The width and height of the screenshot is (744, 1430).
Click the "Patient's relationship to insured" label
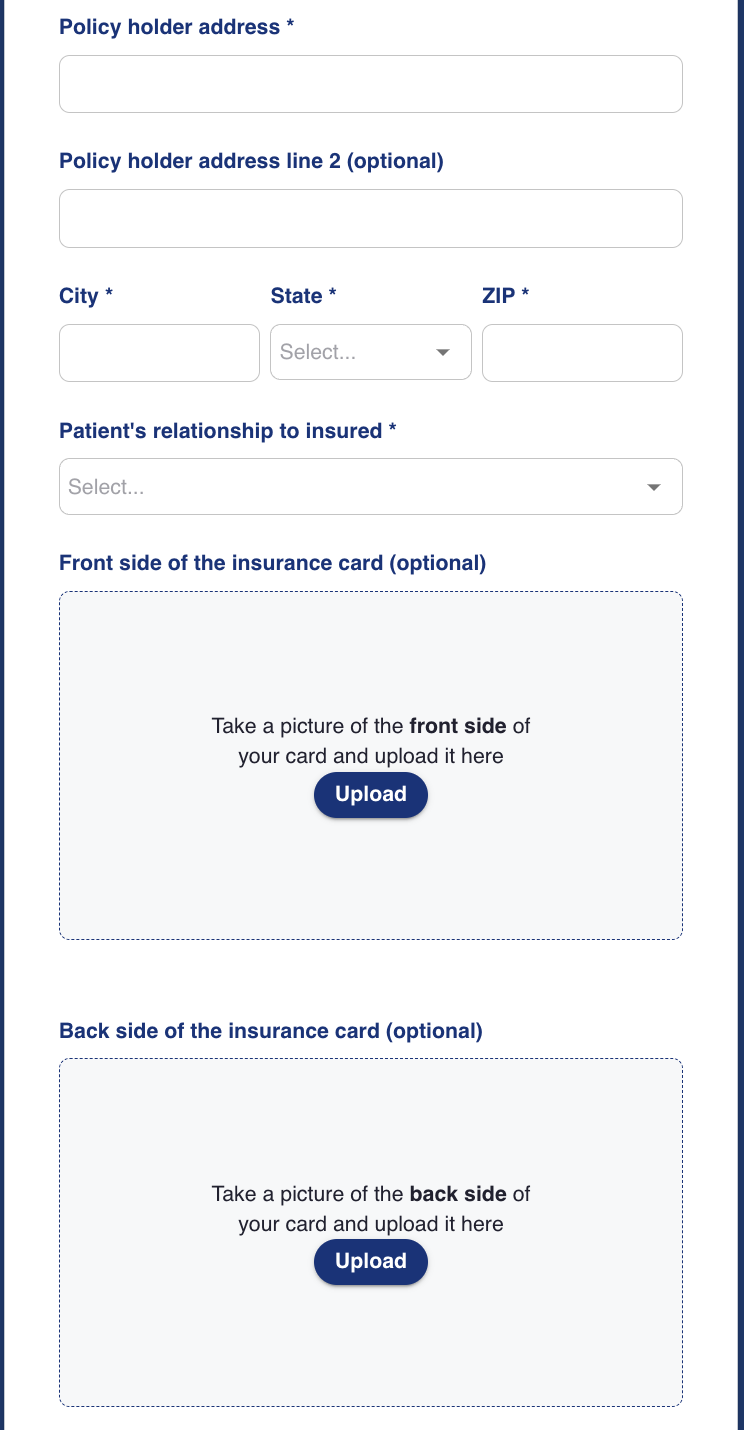coord(228,431)
